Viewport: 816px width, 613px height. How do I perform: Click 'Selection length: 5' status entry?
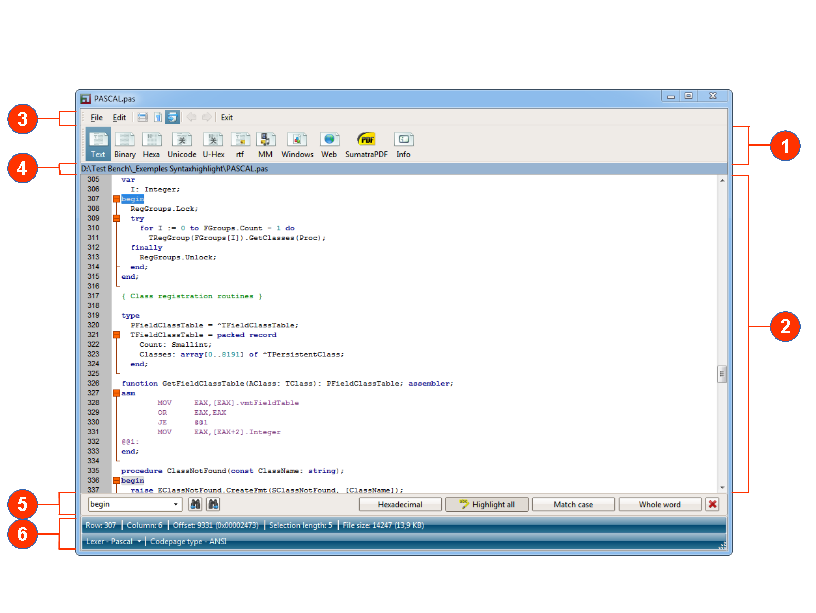(301, 525)
